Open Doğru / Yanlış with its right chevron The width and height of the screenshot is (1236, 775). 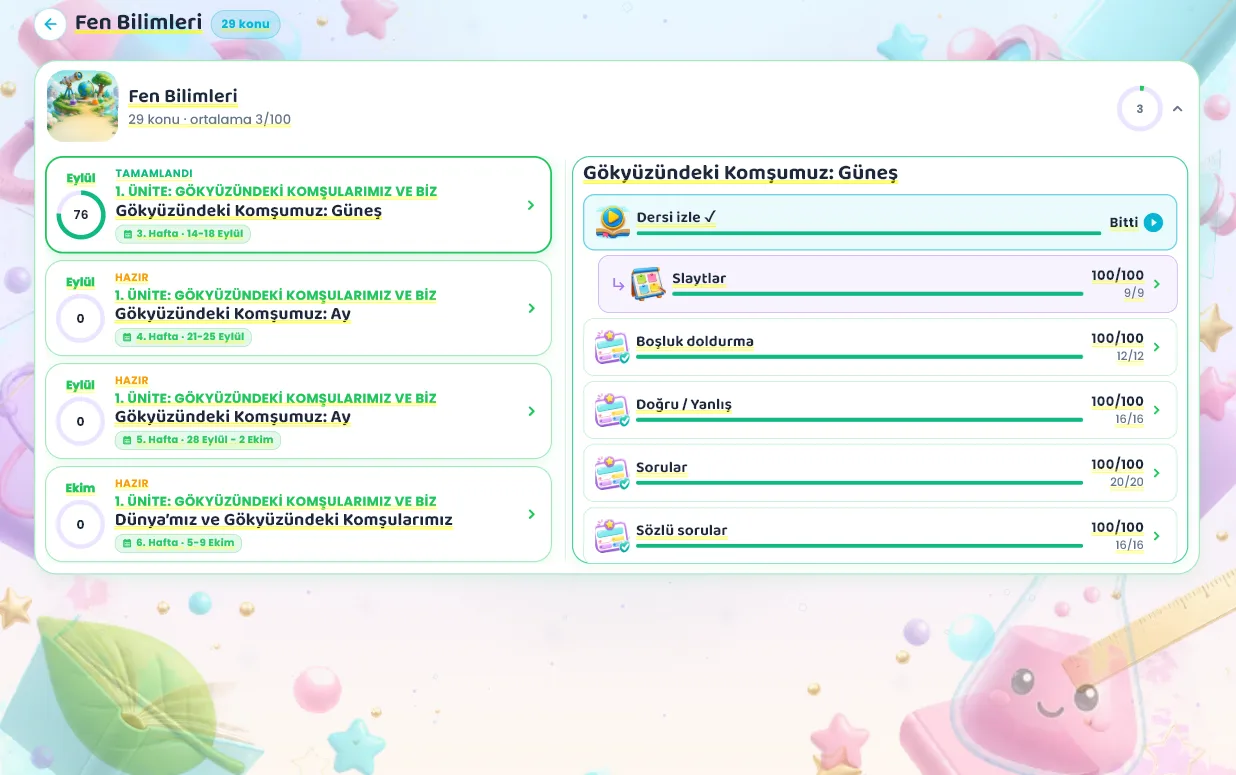tap(1157, 410)
